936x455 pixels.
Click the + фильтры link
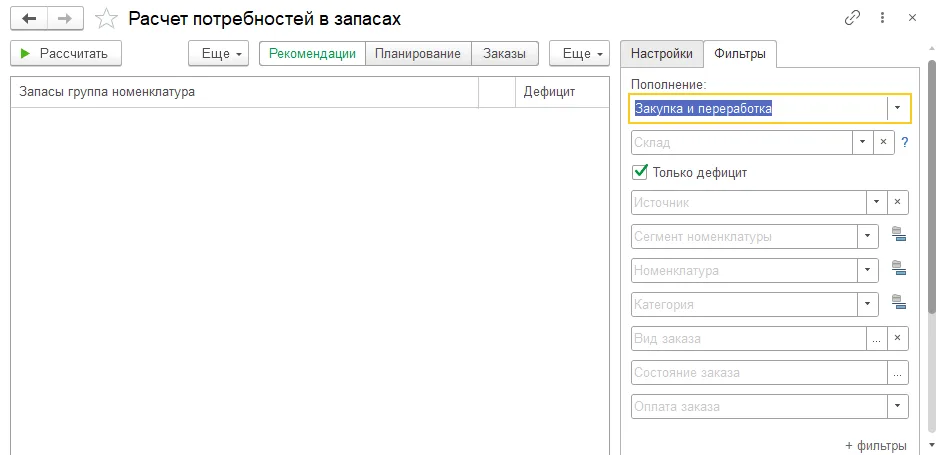pyautogui.click(x=876, y=445)
